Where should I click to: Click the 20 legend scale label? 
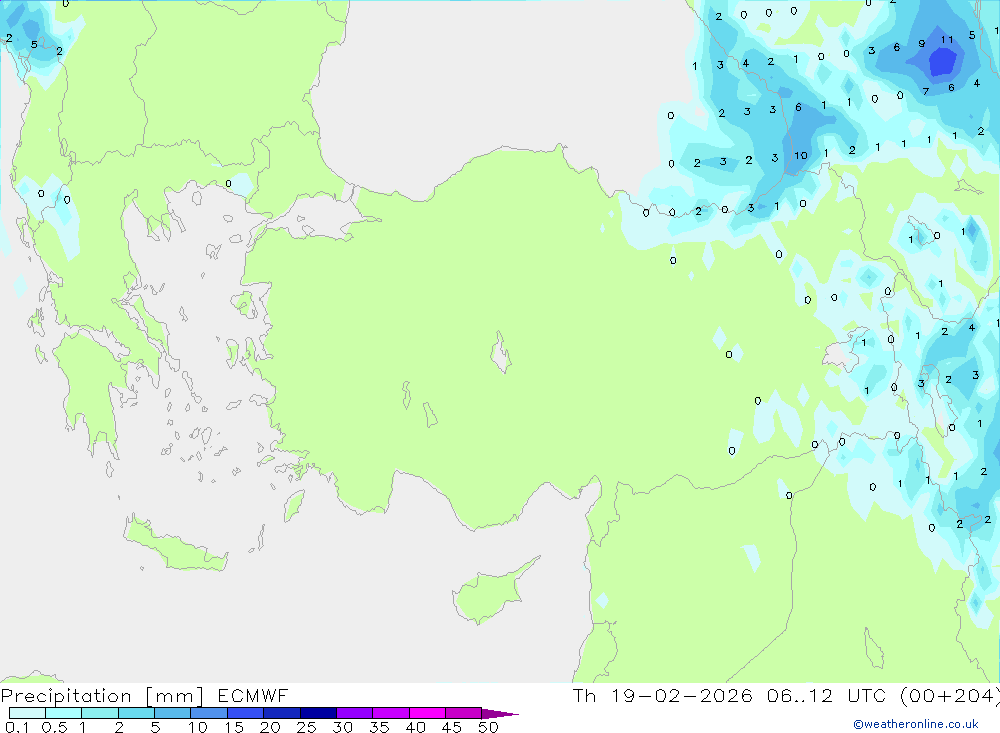pos(270,727)
